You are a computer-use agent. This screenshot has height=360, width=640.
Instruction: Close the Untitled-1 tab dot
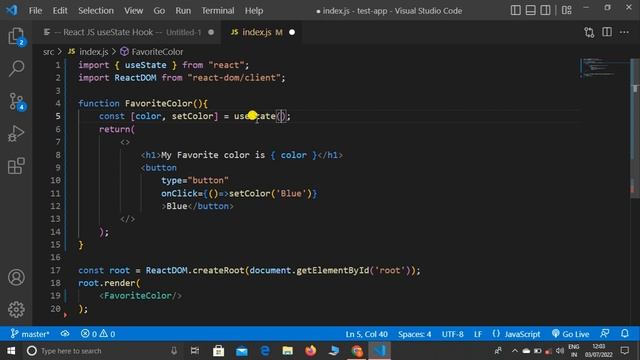pos(211,32)
